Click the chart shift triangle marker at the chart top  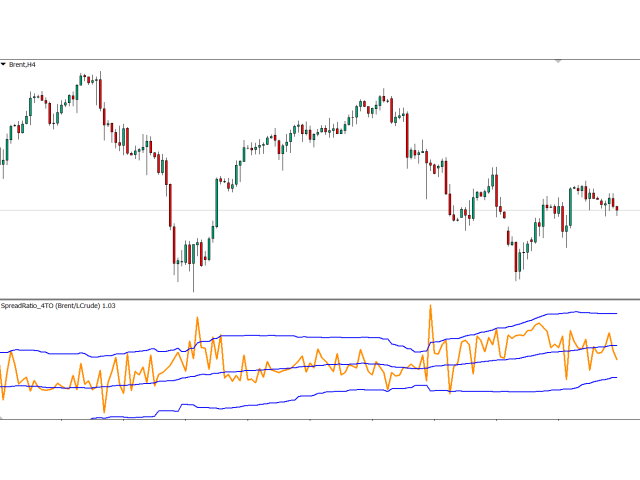(x=558, y=61)
